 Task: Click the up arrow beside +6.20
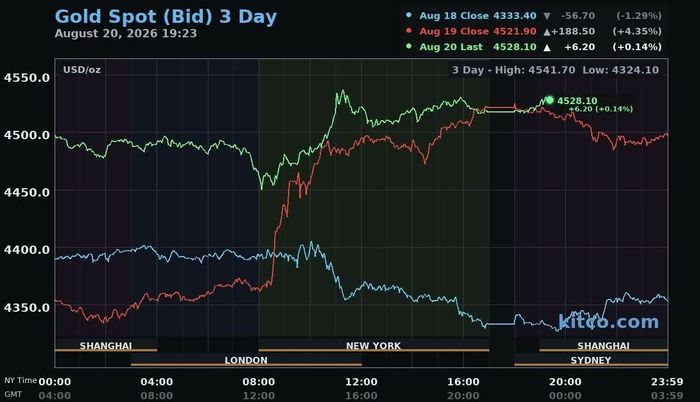[547, 47]
